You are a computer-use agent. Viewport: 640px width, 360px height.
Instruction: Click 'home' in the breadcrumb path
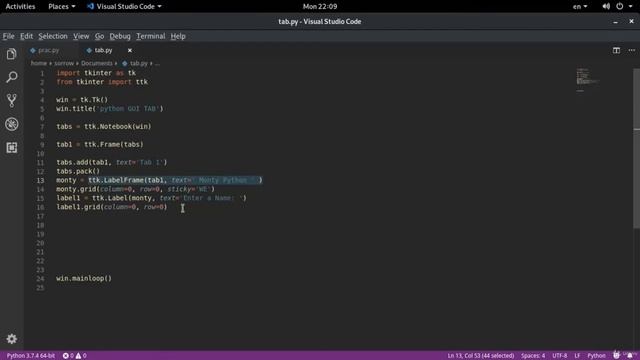[39, 63]
